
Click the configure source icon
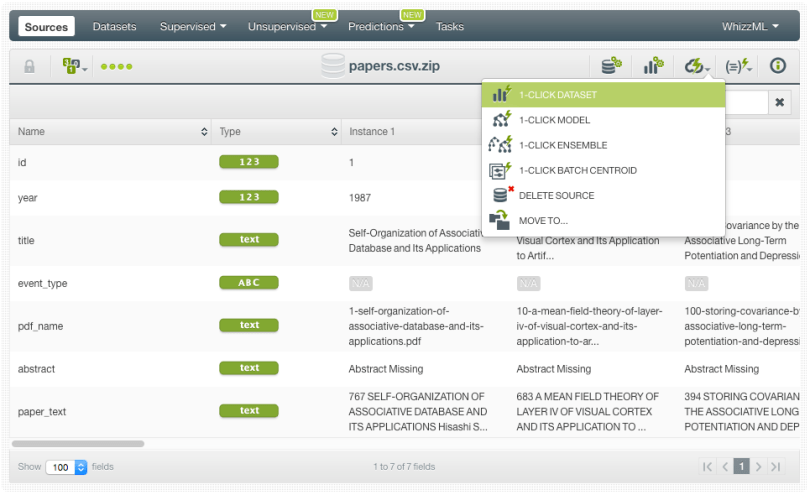click(610, 66)
